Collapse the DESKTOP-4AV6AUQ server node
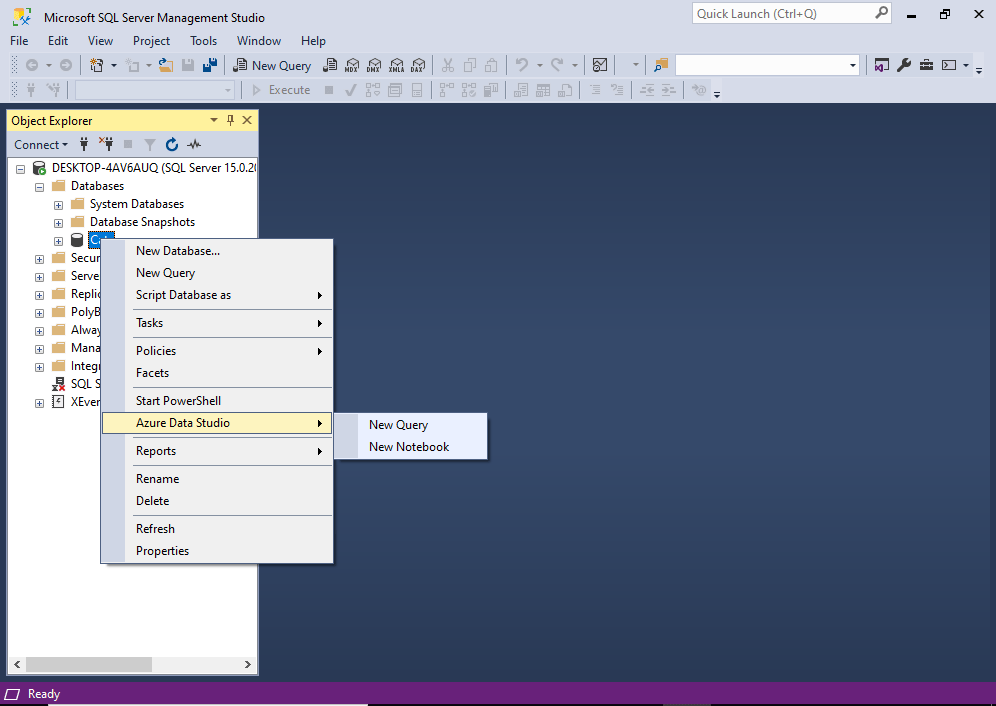996x706 pixels. tap(21, 169)
